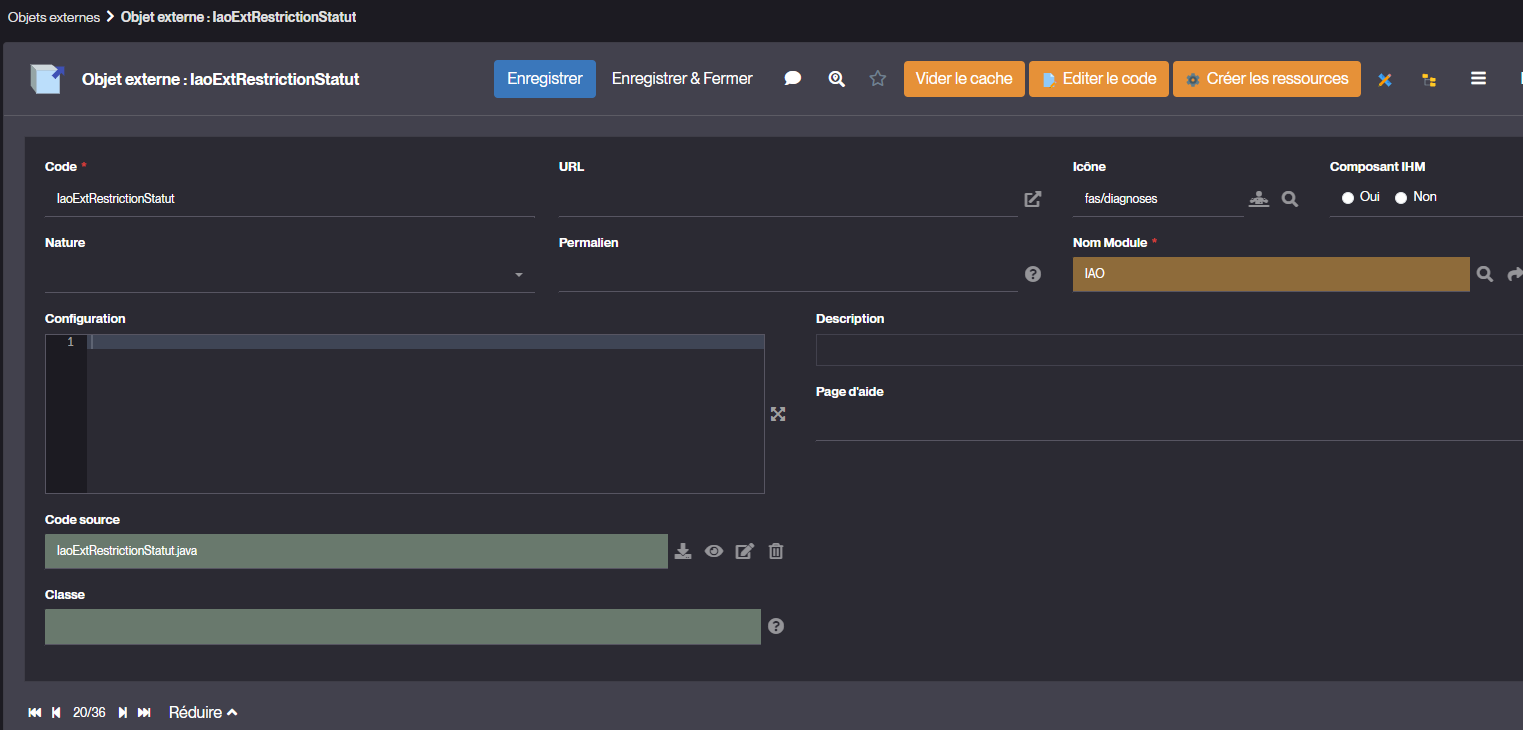The height and width of the screenshot is (730, 1523).
Task: Click the Editer le code button
Action: [1099, 79]
